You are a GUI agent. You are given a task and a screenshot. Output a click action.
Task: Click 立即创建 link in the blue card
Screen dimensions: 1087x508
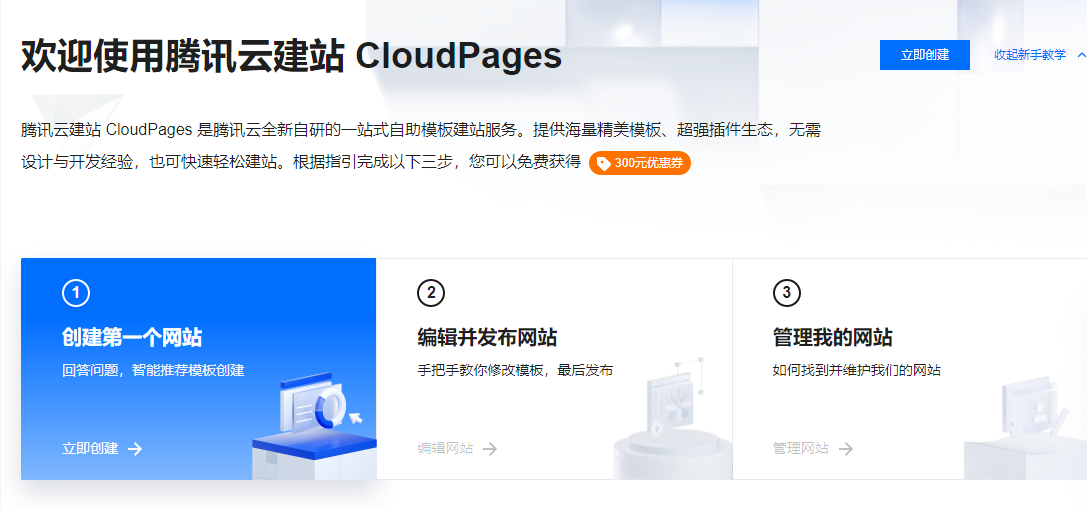pos(90,449)
